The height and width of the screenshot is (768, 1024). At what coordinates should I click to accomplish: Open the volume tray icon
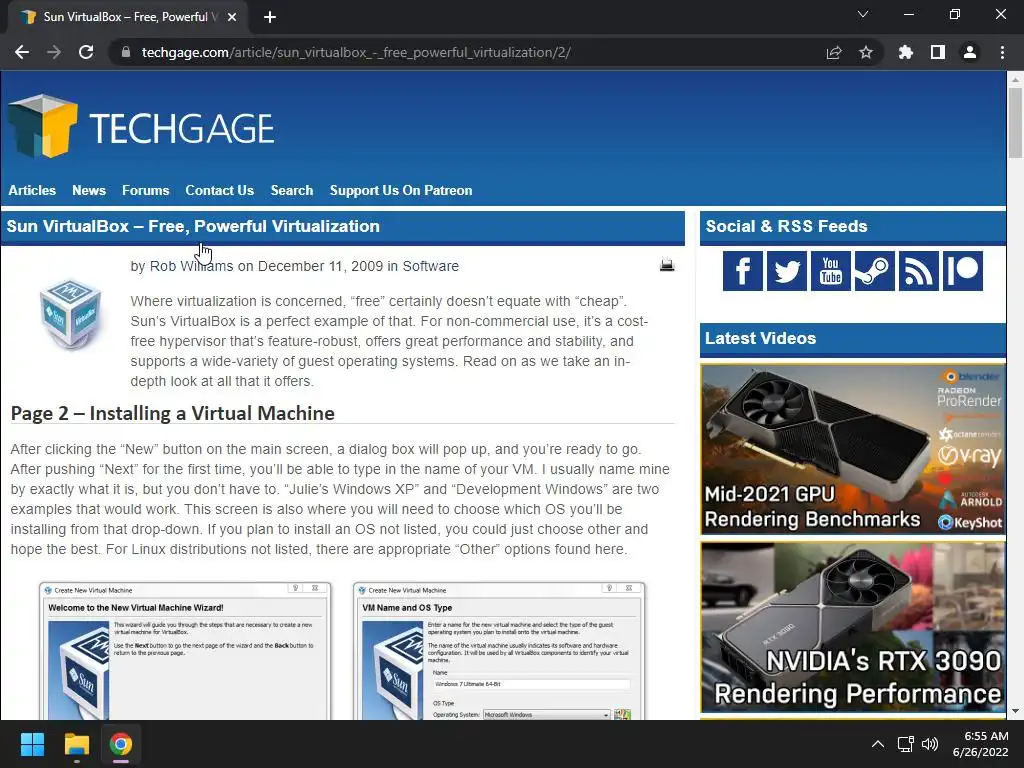pos(930,744)
